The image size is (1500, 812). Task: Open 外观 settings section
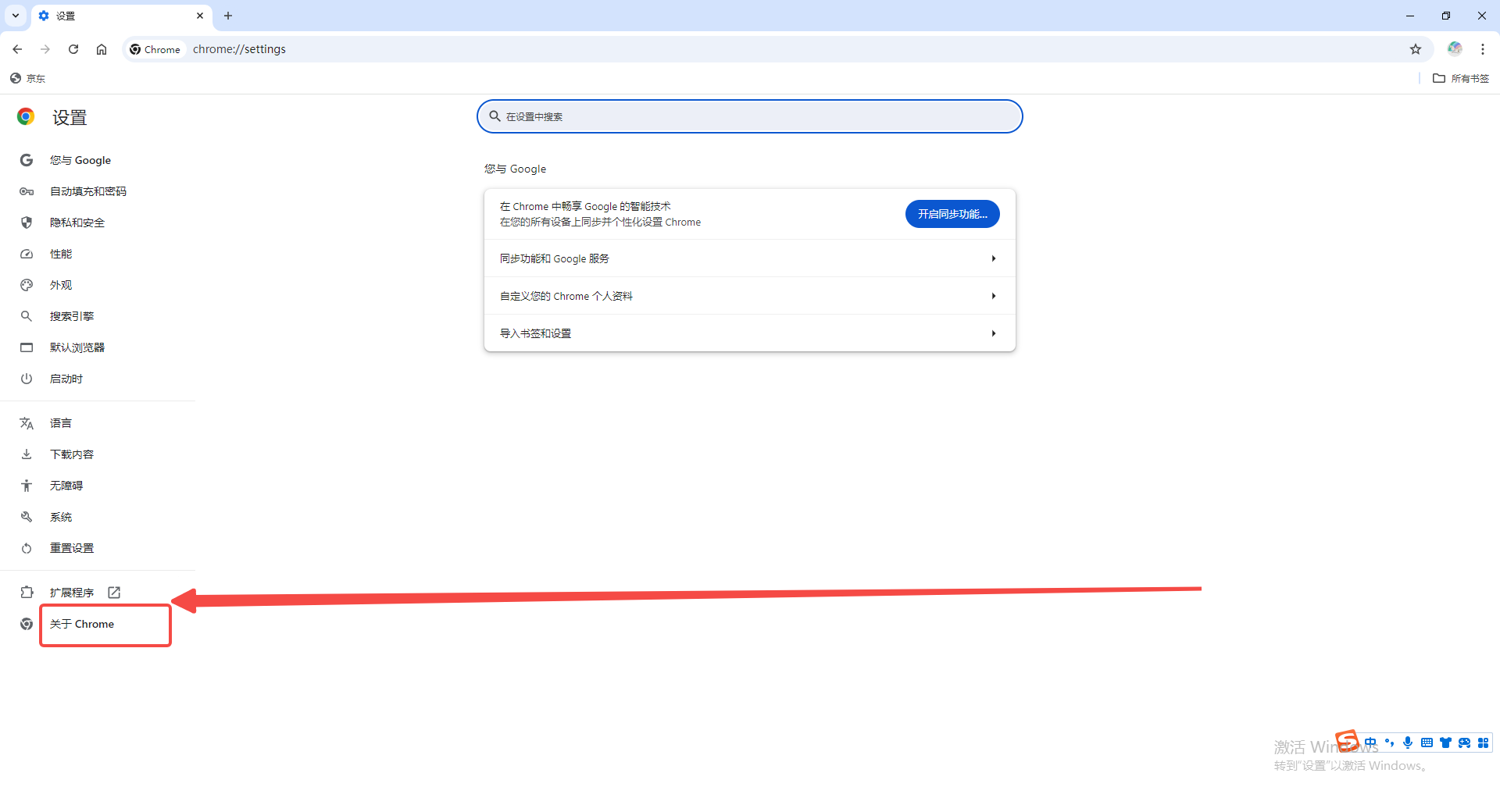(x=61, y=285)
